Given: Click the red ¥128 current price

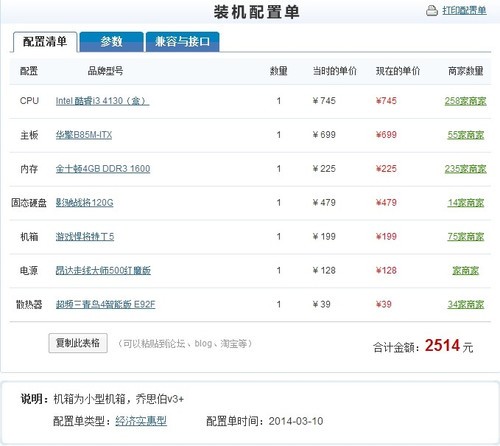Looking at the screenshot, I should 386,270.
